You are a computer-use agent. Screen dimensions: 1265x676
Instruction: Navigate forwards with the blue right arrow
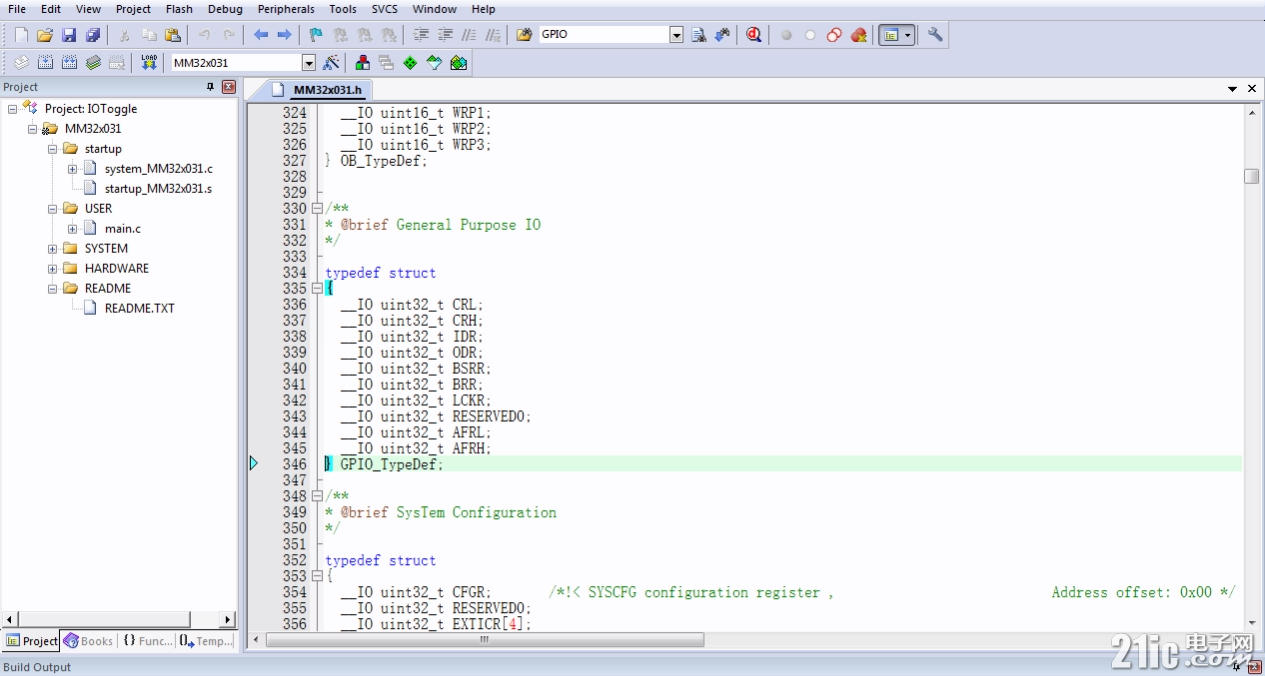click(x=284, y=35)
